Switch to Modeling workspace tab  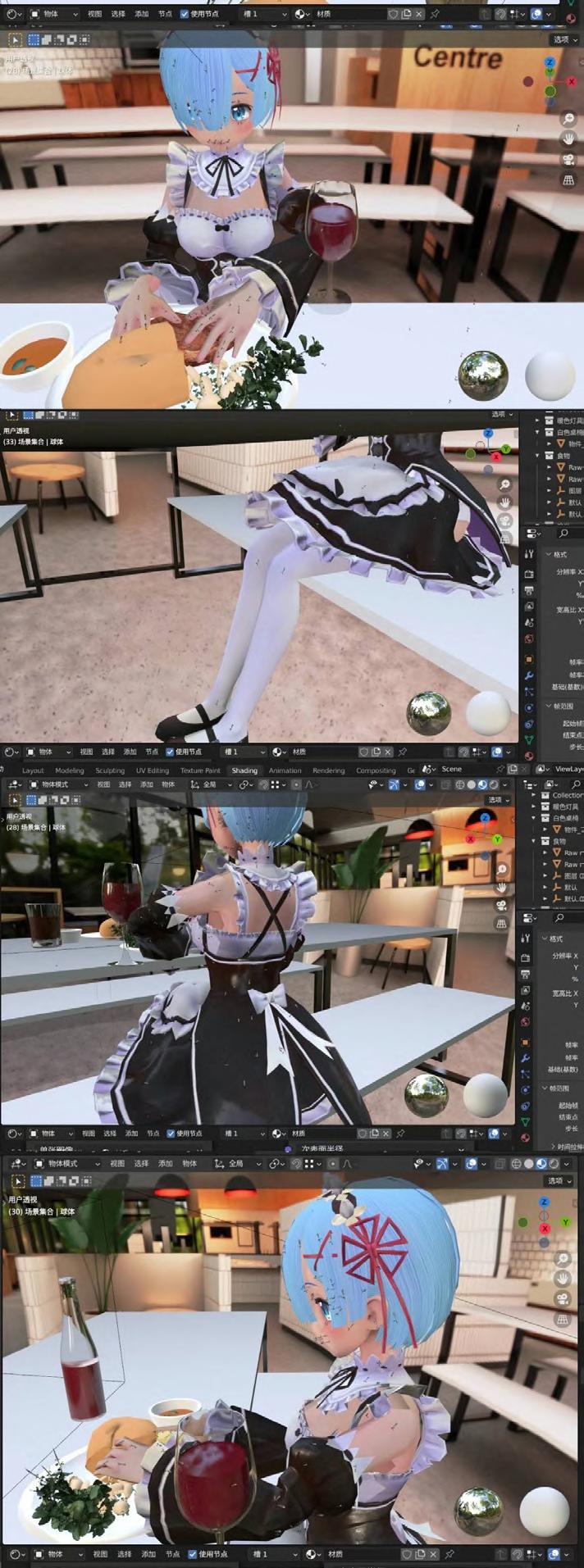click(x=70, y=770)
